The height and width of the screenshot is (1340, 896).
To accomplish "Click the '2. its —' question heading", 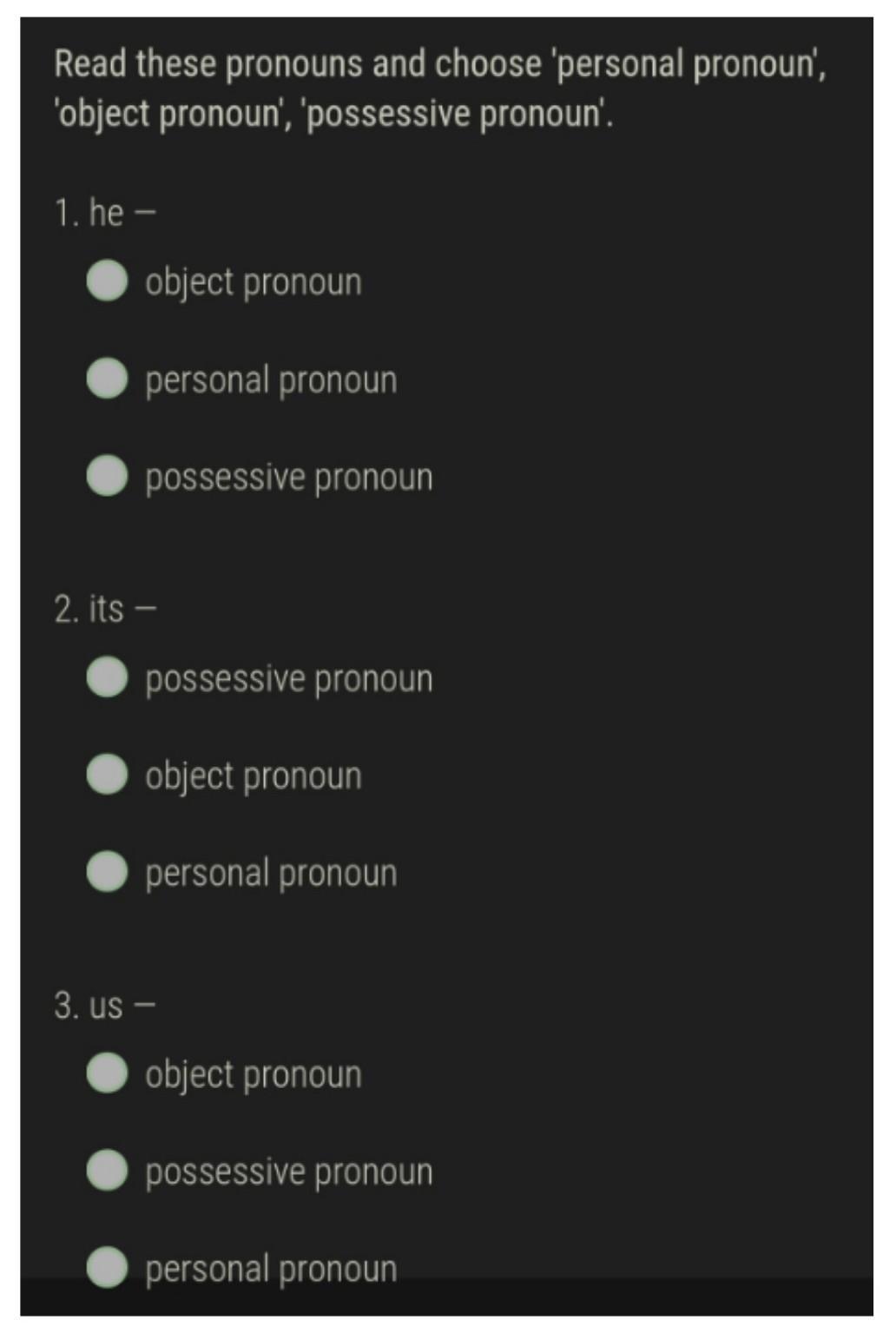I will click(x=105, y=609).
